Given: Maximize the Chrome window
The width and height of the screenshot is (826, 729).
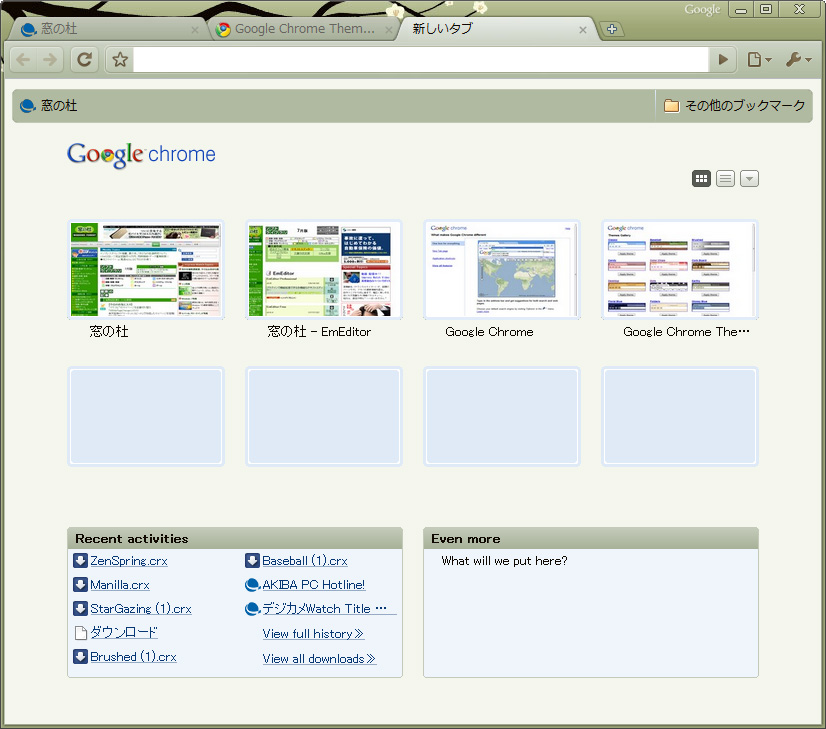Looking at the screenshot, I should point(766,9).
